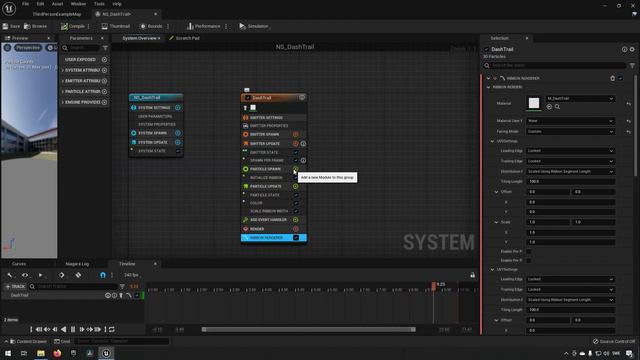Click the red timeline playhead marker
This screenshot has width=640, height=360.
pyautogui.click(x=433, y=286)
